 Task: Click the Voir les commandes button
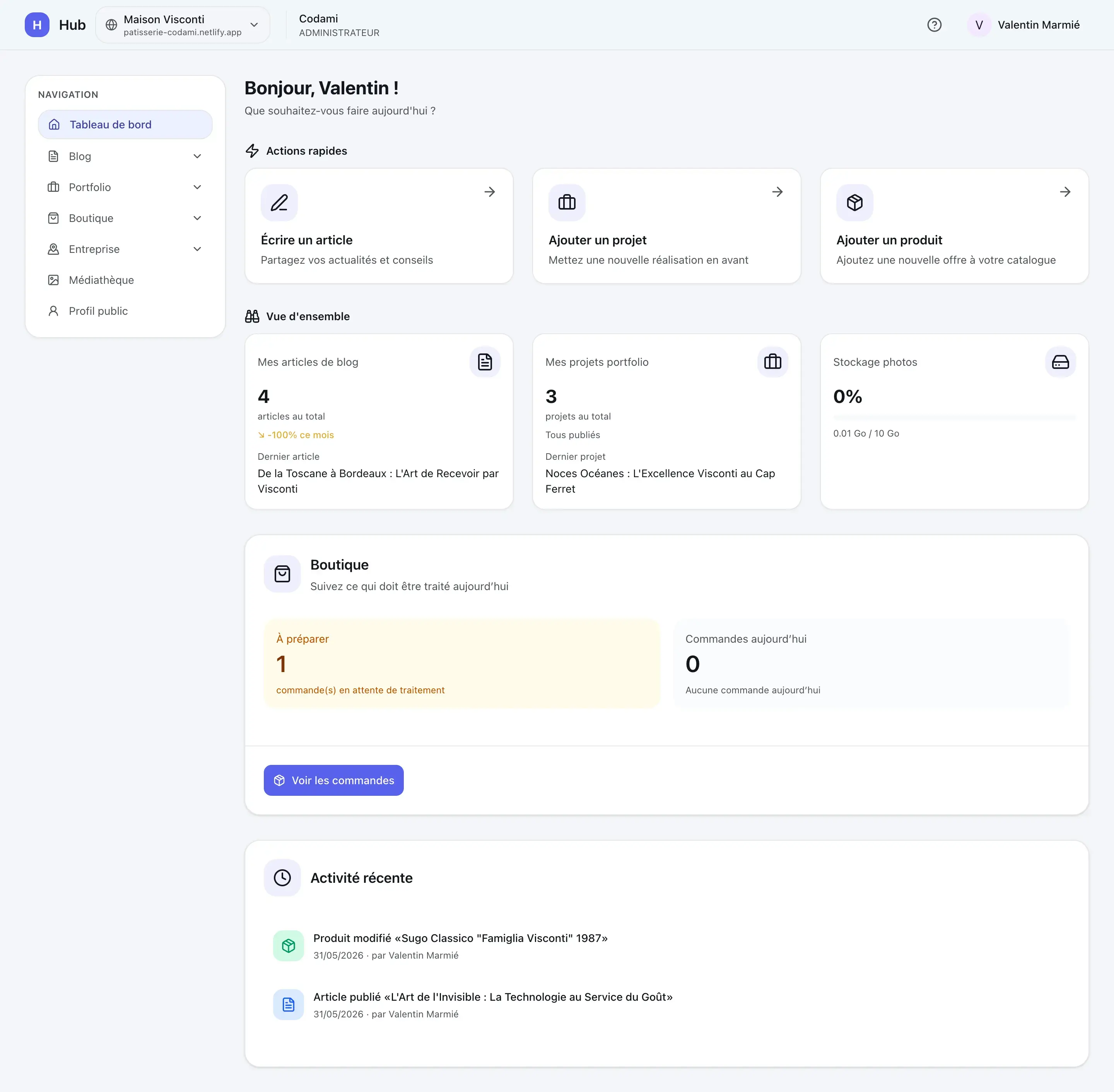click(334, 780)
